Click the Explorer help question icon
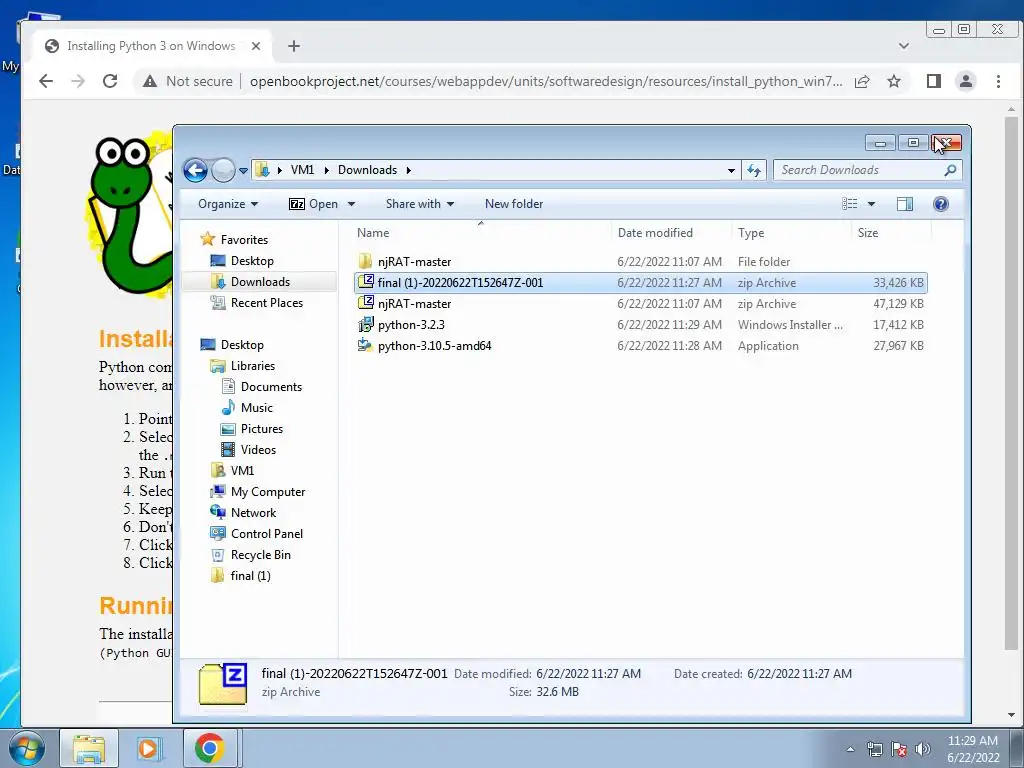 click(940, 204)
